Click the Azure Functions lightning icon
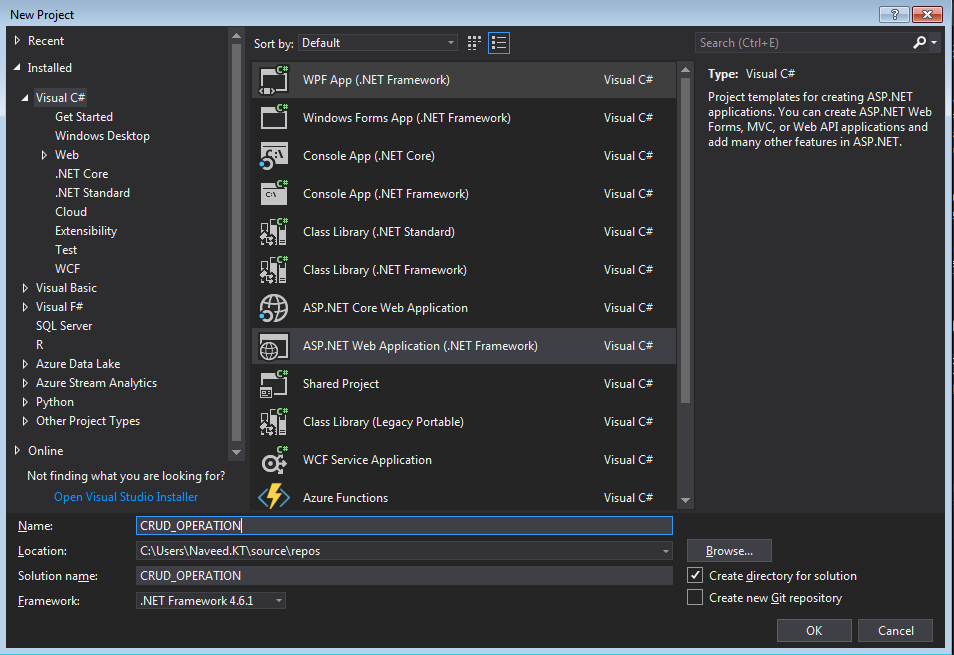This screenshot has width=954, height=655. tap(274, 496)
